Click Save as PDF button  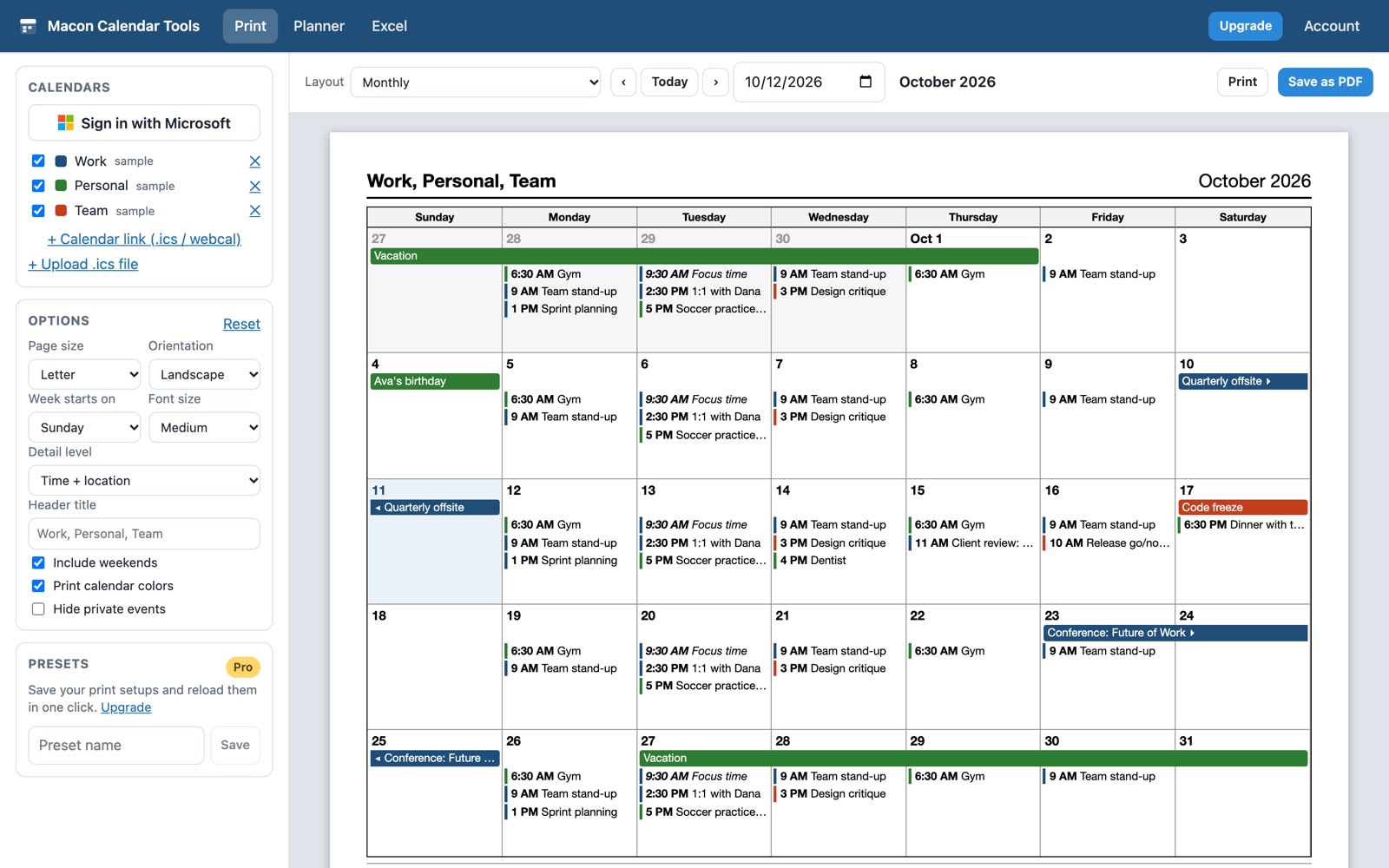coord(1325,82)
